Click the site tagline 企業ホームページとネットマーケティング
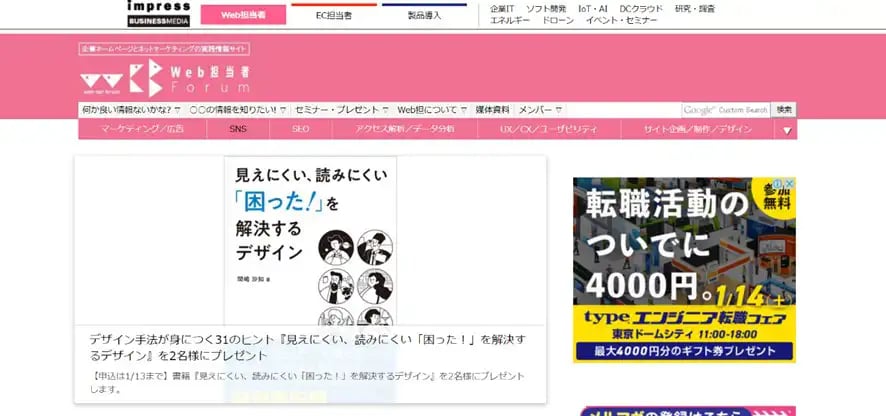The width and height of the screenshot is (886, 416). (164, 49)
